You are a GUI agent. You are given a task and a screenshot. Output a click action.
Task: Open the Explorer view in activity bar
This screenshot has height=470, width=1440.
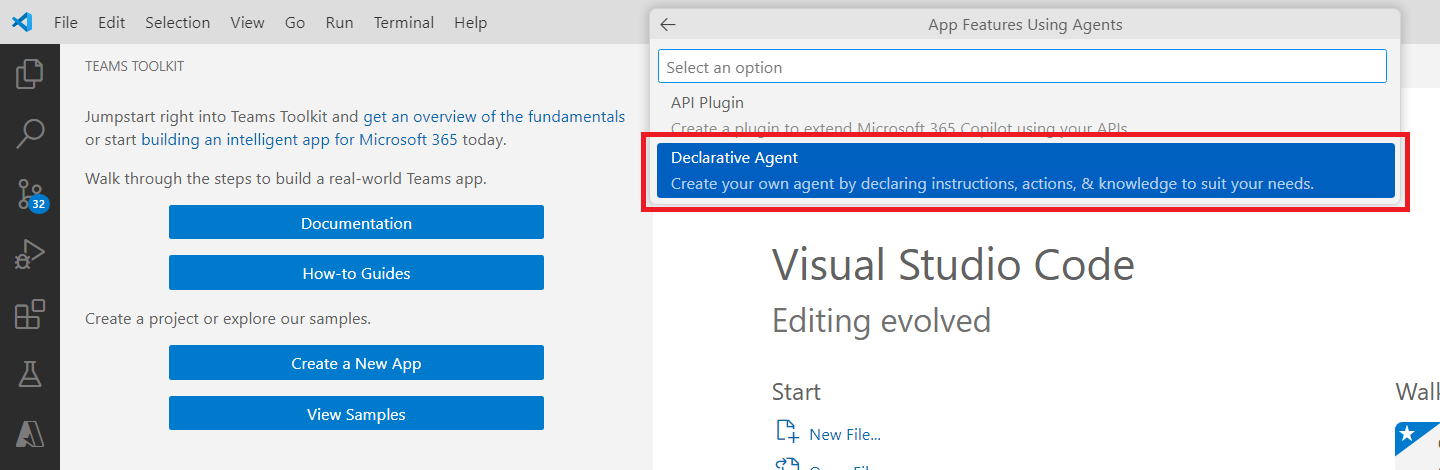(30, 74)
